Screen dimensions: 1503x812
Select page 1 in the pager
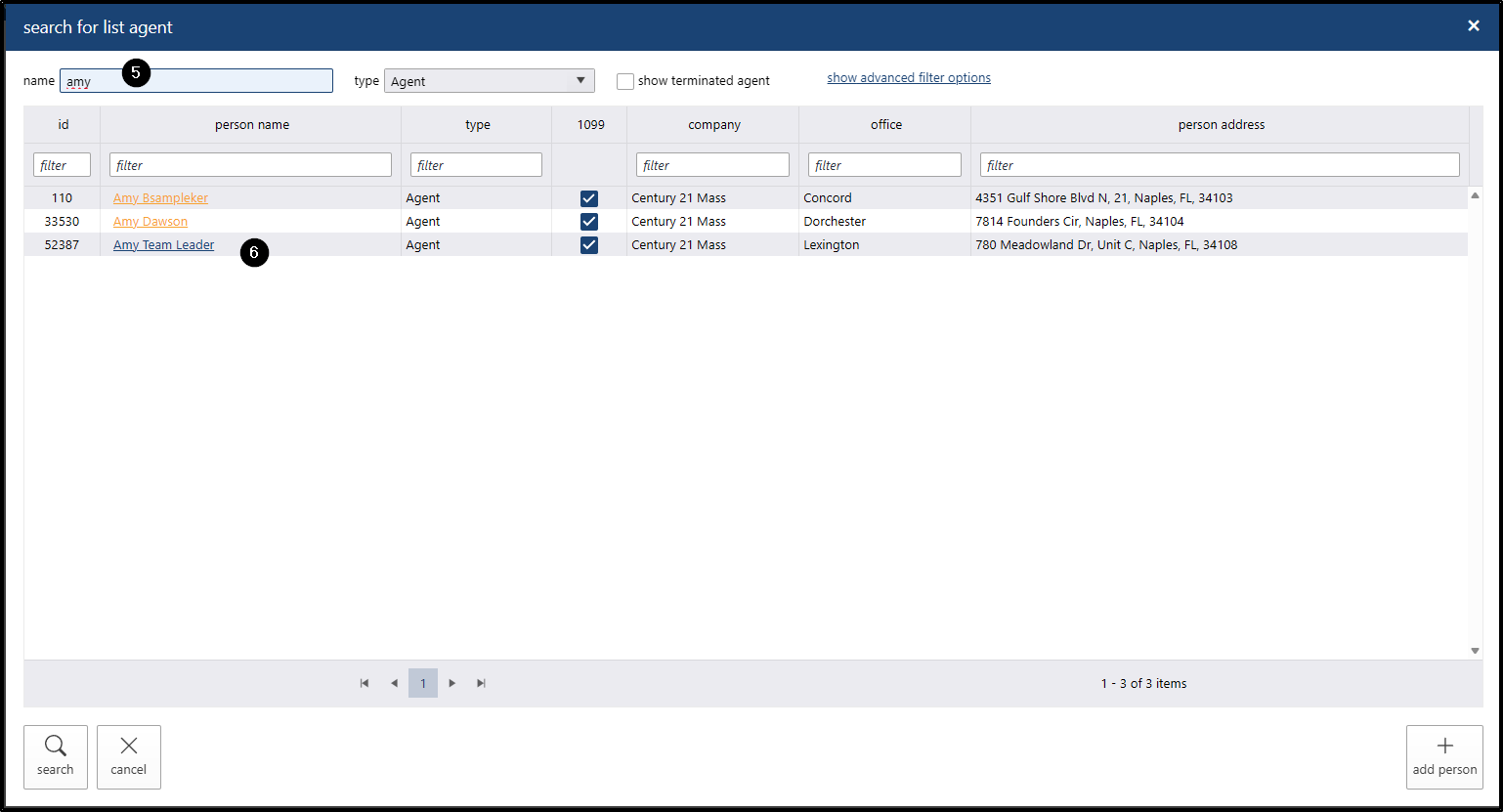tap(423, 683)
